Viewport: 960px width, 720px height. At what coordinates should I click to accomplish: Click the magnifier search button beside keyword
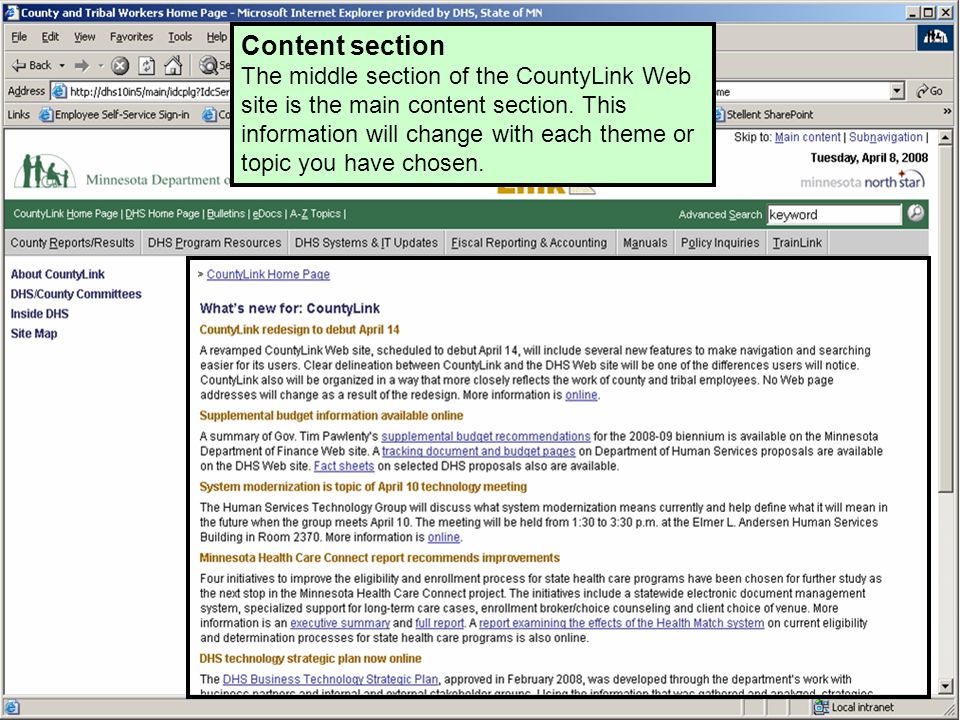pos(916,213)
